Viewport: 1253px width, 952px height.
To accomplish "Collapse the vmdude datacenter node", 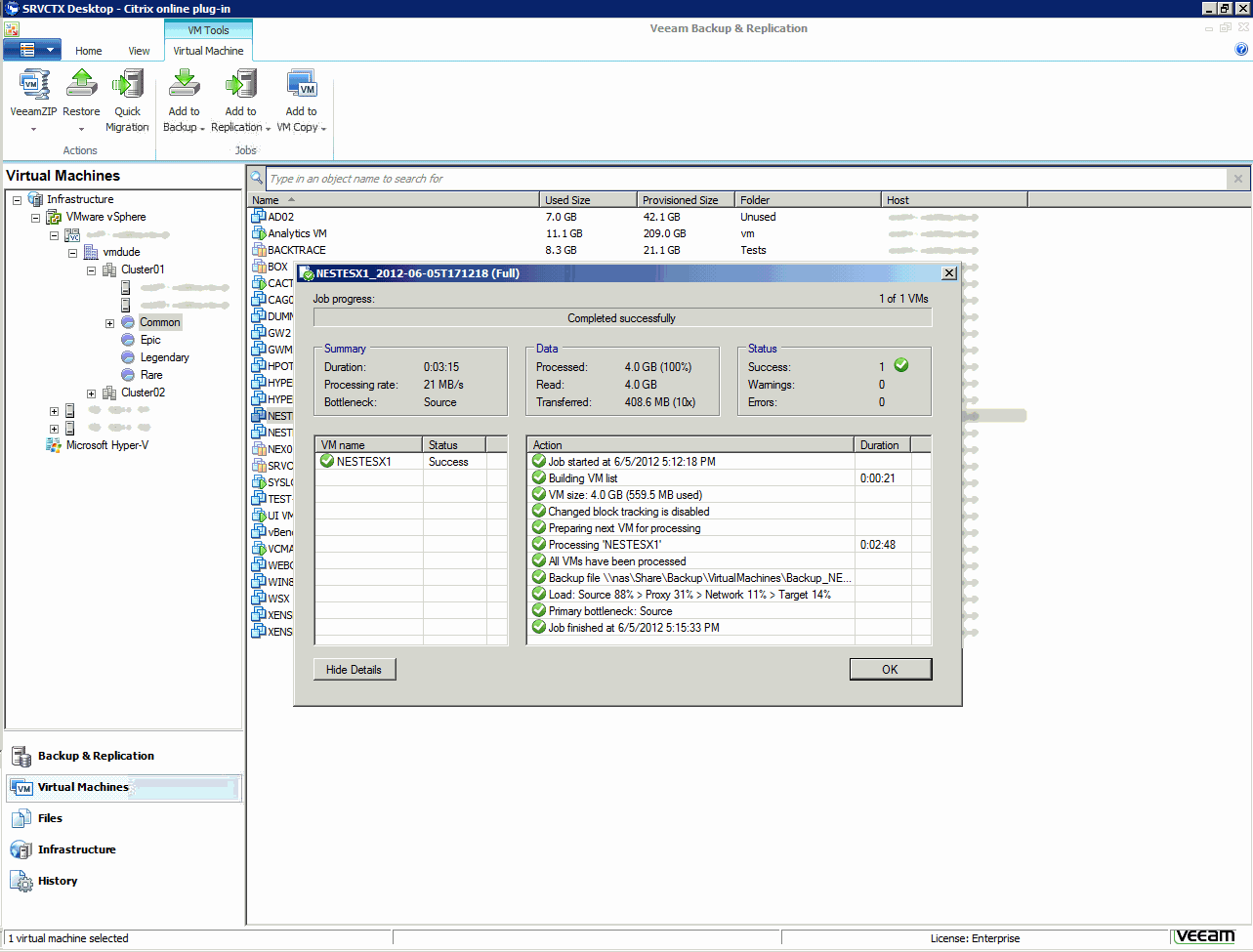I will pyautogui.click(x=72, y=252).
